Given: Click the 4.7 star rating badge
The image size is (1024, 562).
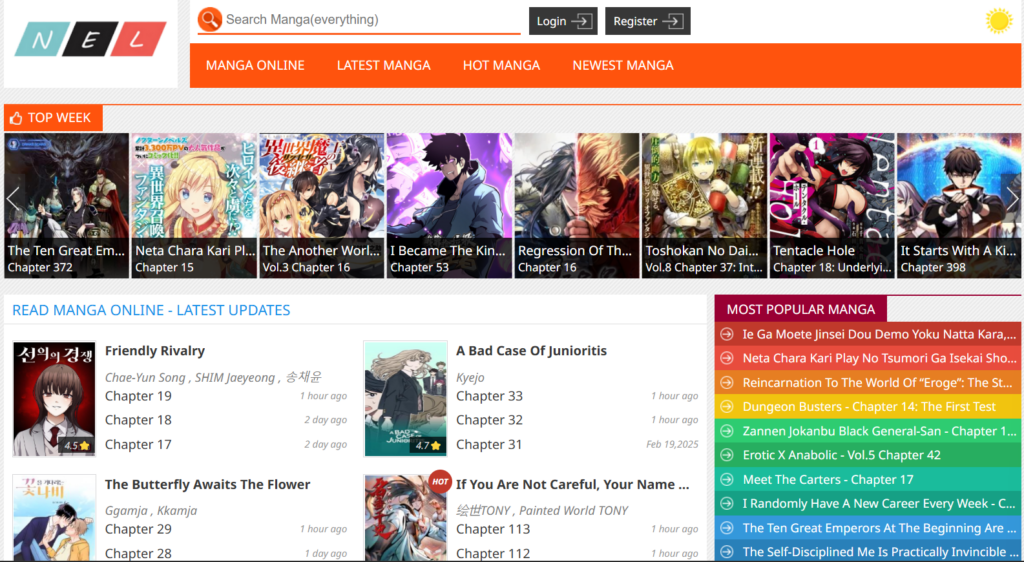Looking at the screenshot, I should (x=428, y=446).
